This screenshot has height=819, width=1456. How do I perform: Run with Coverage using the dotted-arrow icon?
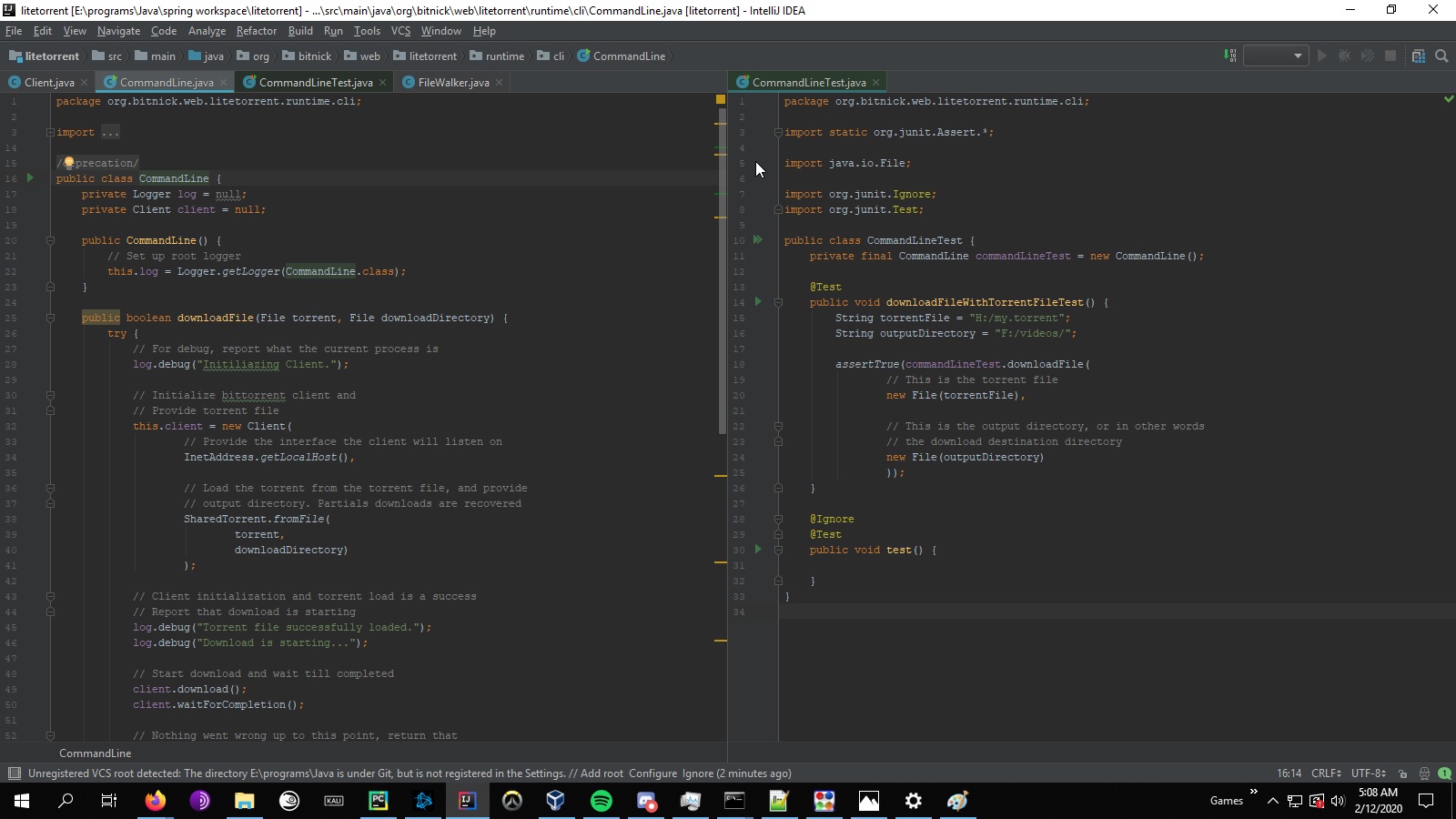tap(1368, 56)
